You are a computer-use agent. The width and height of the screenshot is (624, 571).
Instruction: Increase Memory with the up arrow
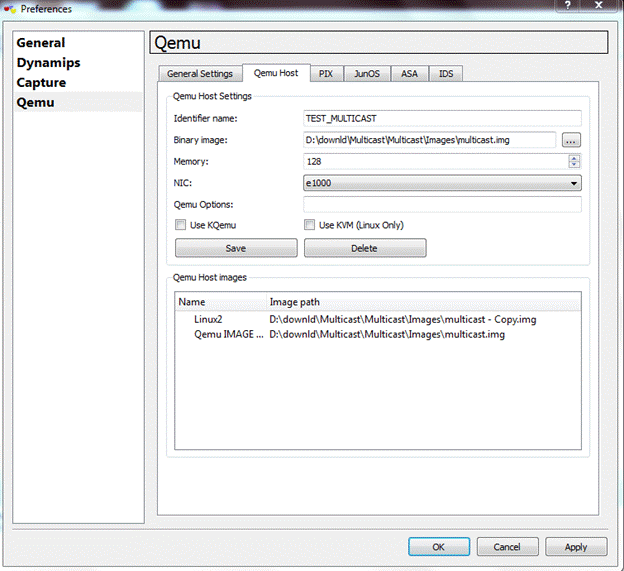coord(574,158)
